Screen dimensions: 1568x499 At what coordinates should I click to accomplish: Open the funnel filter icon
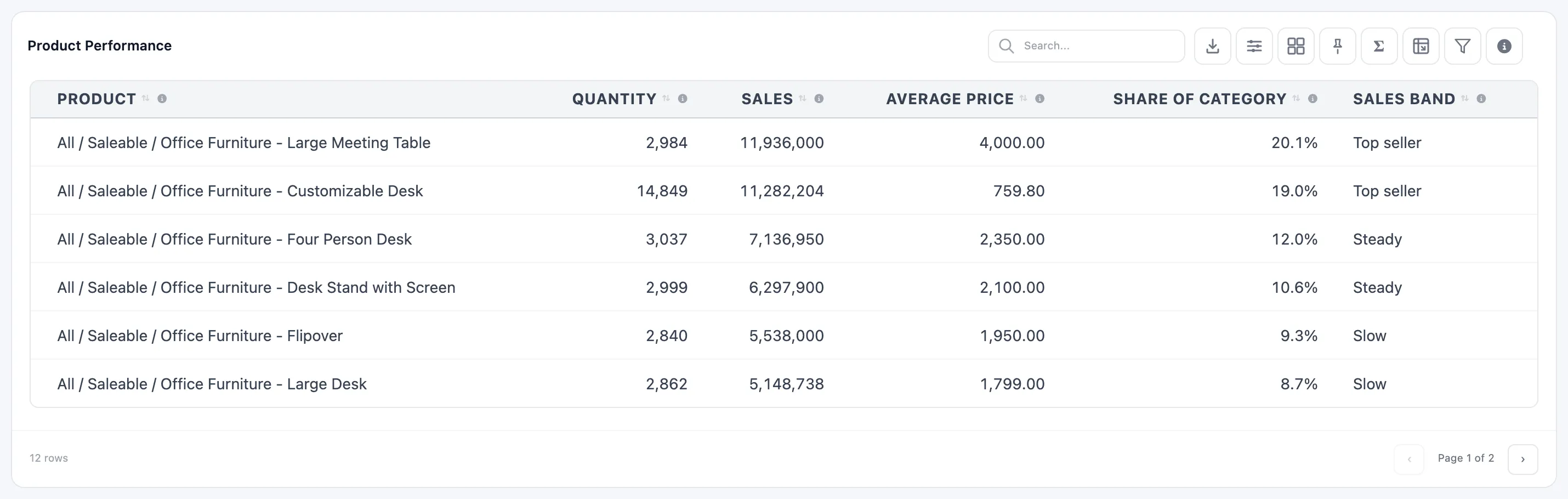click(x=1462, y=46)
